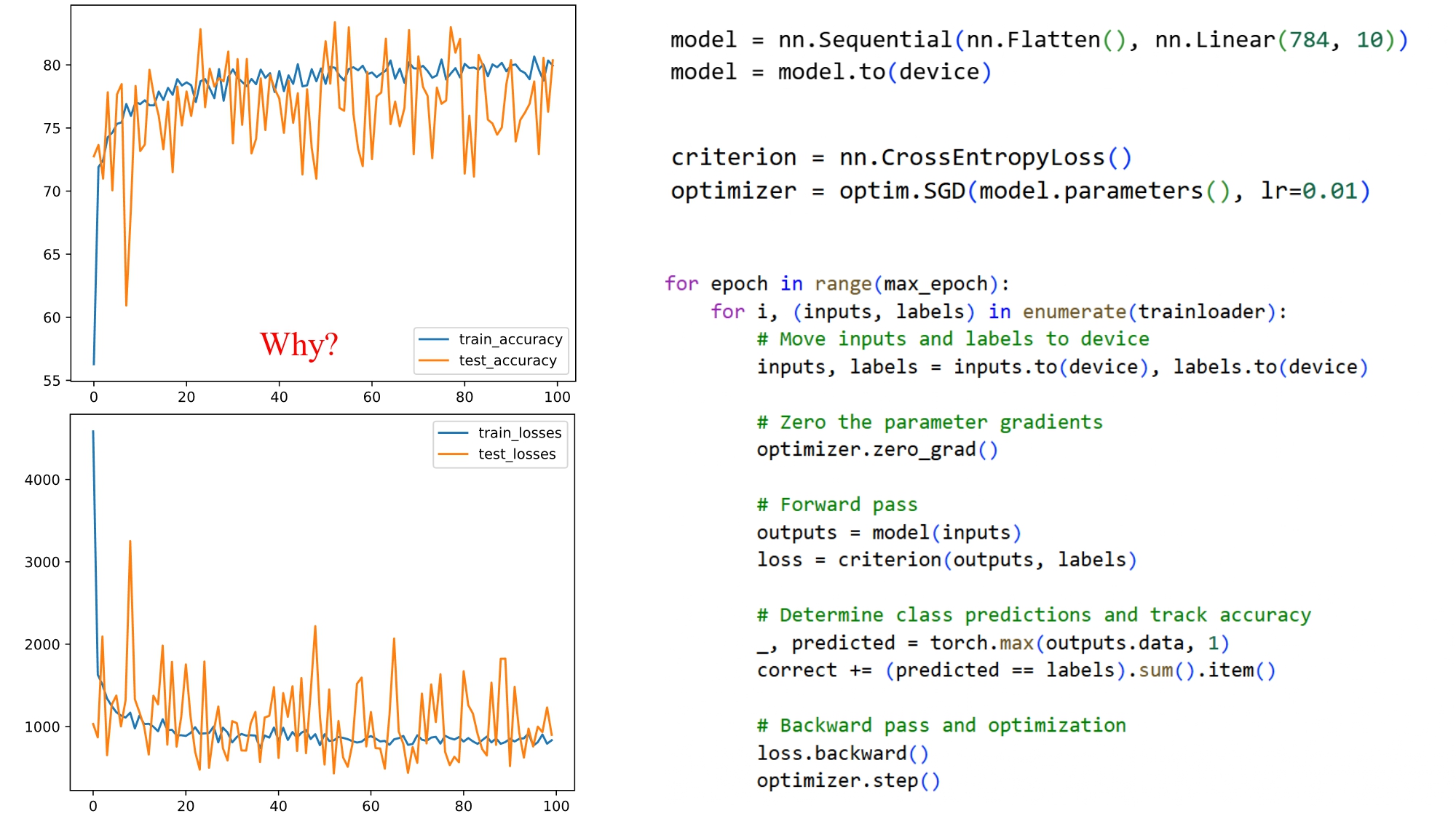Click the 'Forward pass' comment

pos(836,505)
